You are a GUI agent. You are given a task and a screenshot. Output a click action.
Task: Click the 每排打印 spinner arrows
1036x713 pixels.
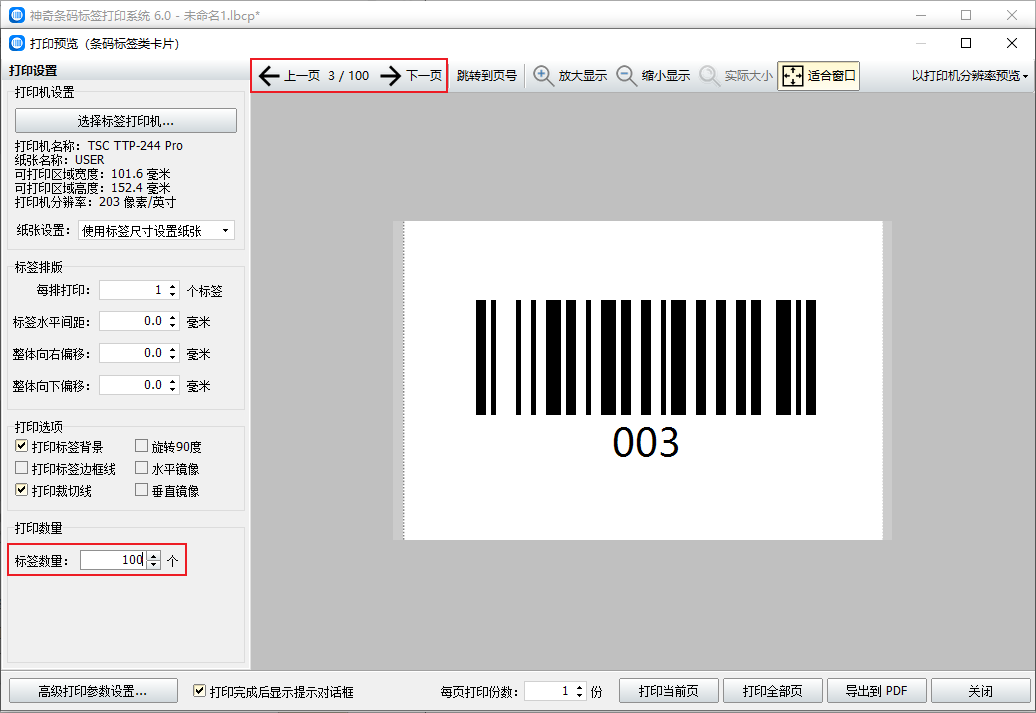coord(172,290)
